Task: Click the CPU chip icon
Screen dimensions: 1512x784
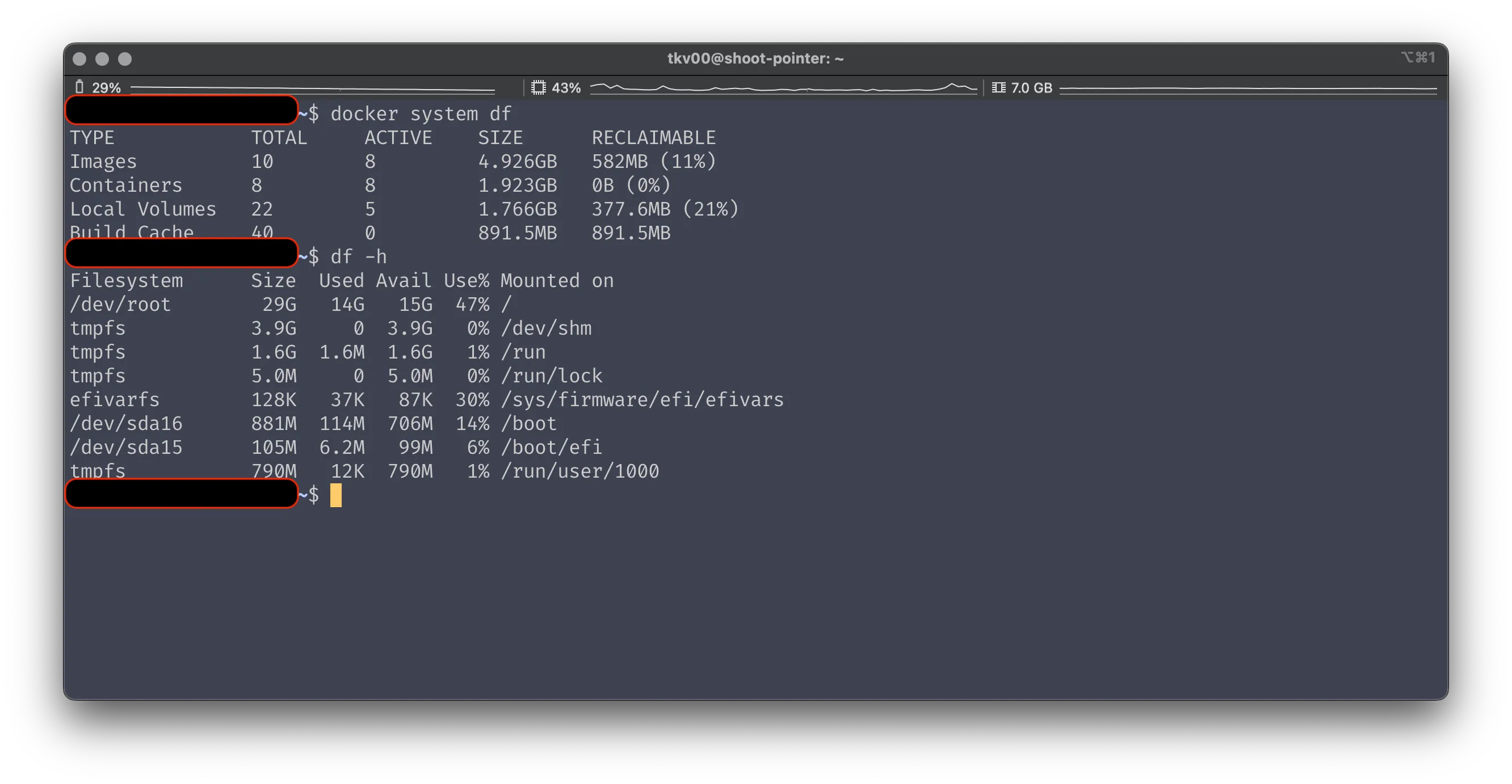Action: click(537, 87)
